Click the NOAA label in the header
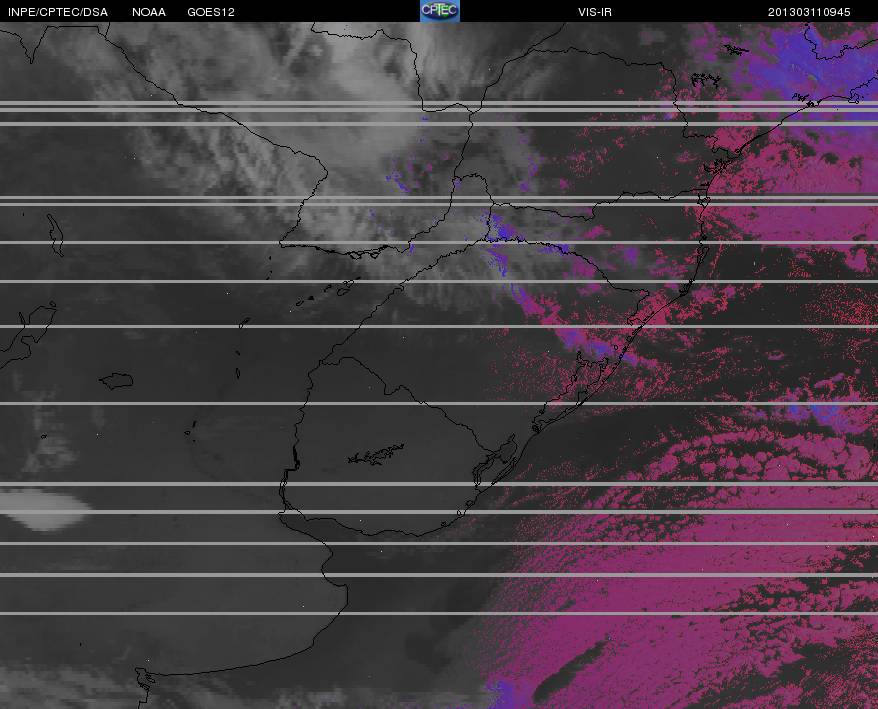This screenshot has height=709, width=878. [149, 12]
